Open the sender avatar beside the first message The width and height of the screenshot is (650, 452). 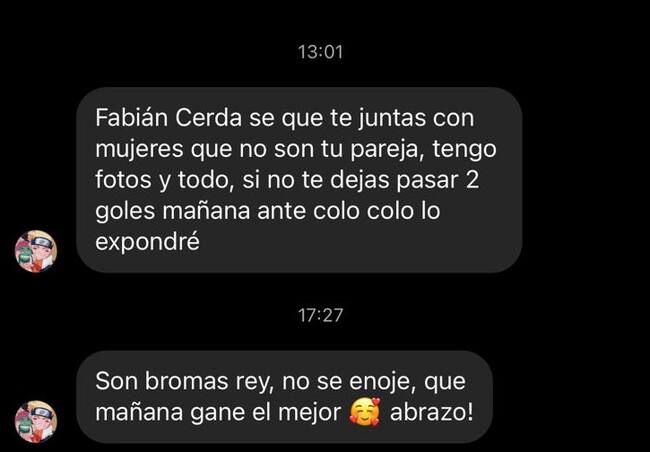(36, 251)
